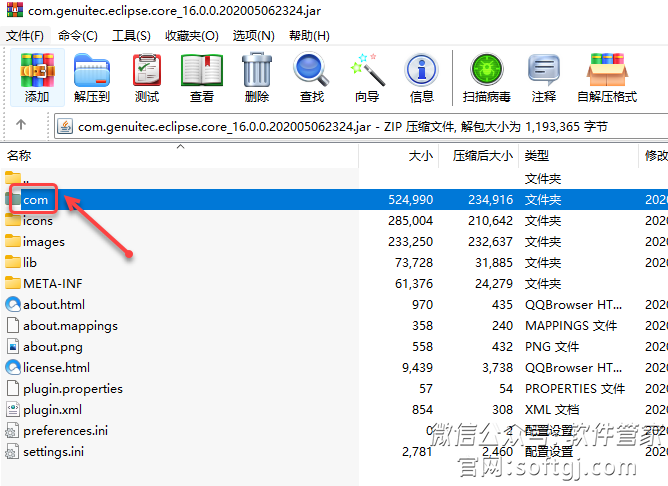668x486 pixels.
Task: Click the jar file icon in address bar
Action: (x=65, y=126)
